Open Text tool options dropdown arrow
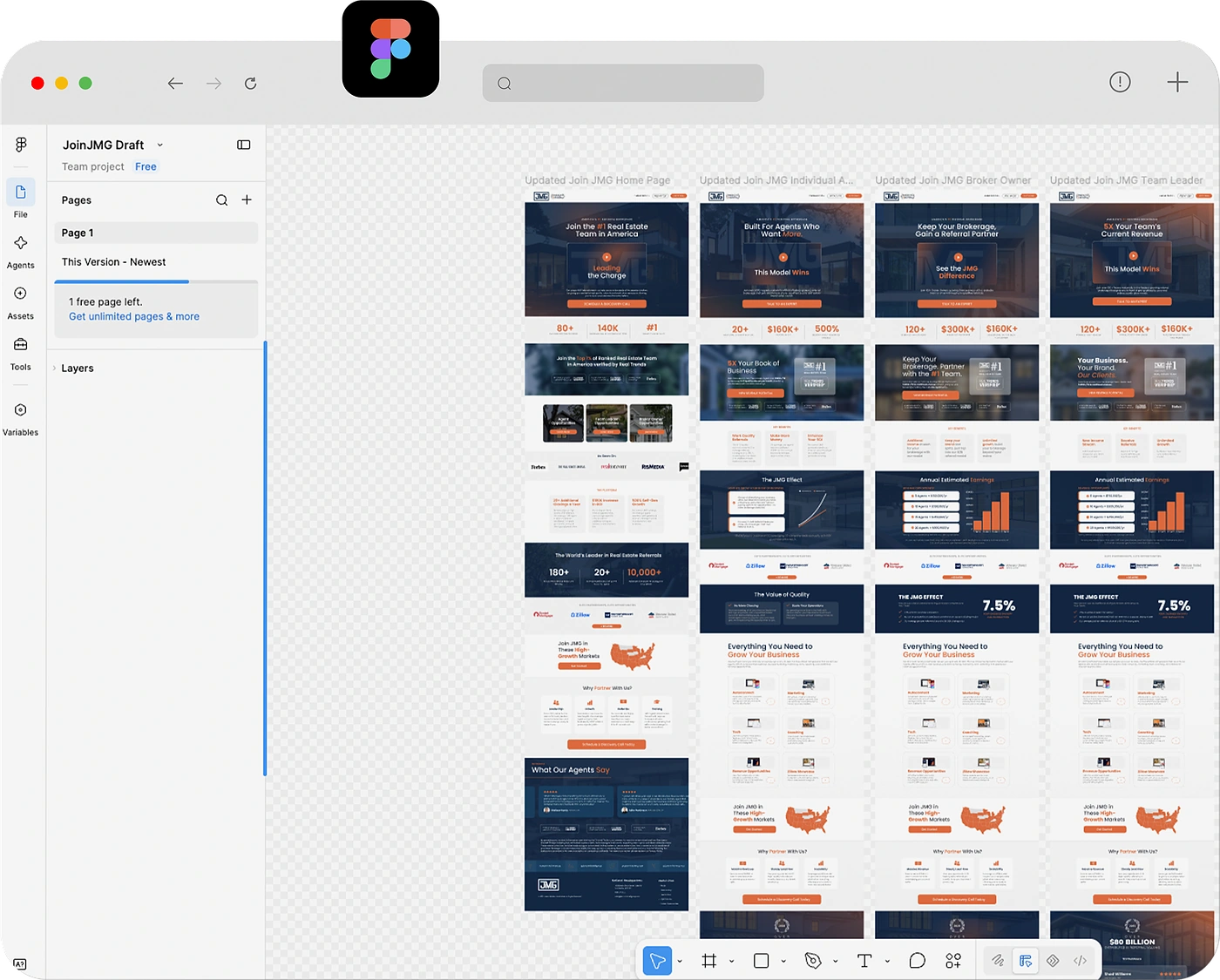Image resolution: width=1220 pixels, height=980 pixels. pos(887,962)
